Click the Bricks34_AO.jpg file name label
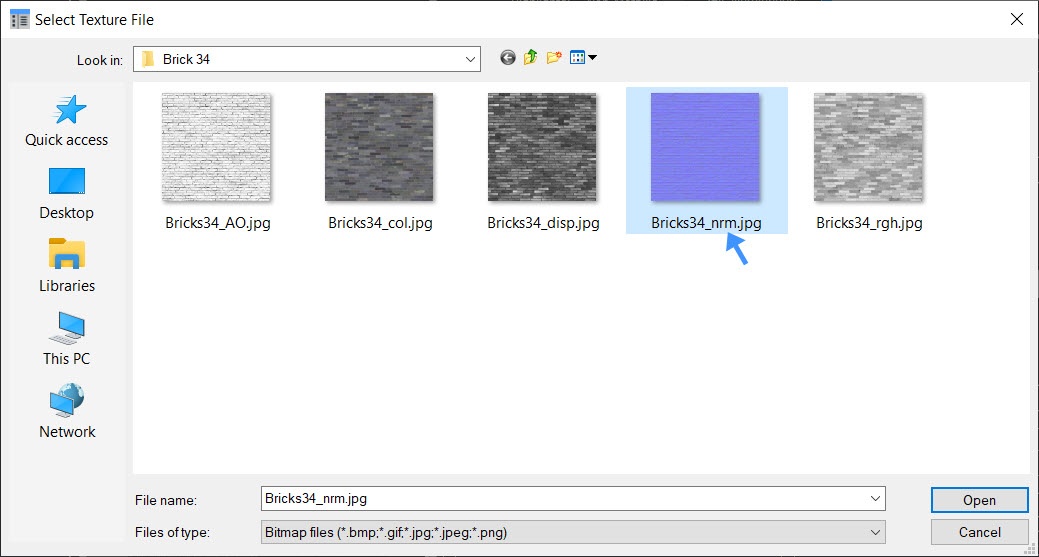This screenshot has width=1039, height=557. click(218, 223)
